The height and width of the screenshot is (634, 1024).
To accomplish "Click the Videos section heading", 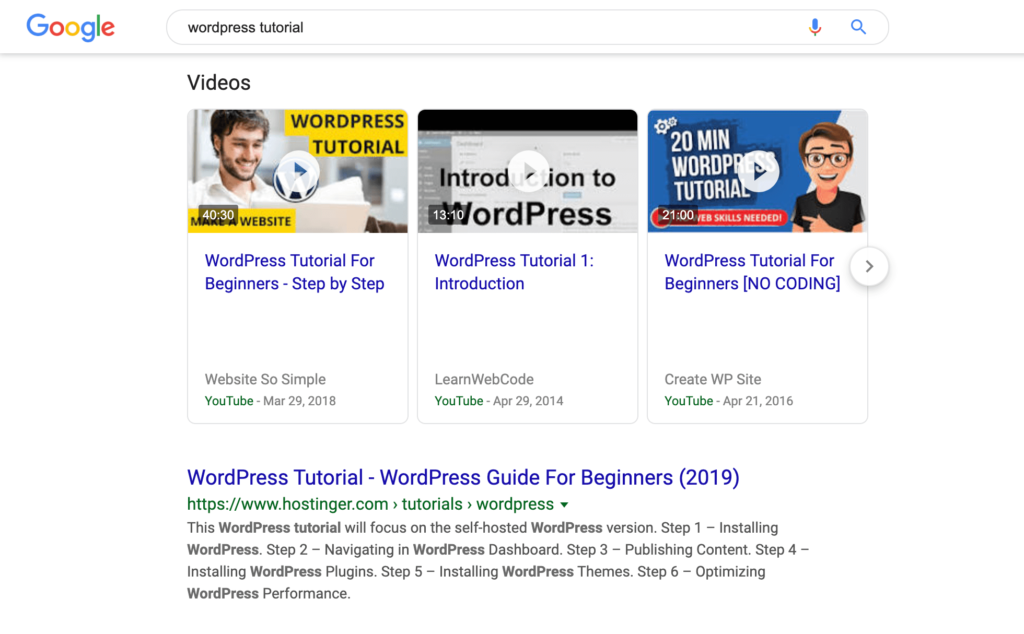I will tap(219, 83).
